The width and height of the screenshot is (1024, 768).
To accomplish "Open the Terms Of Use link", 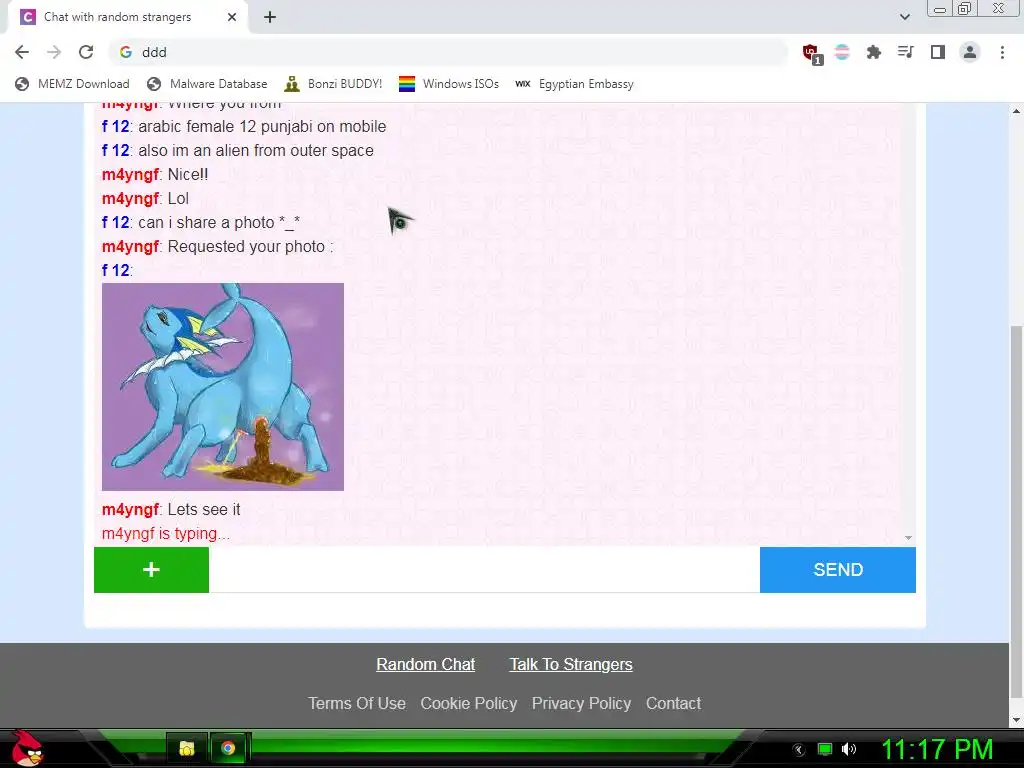I will click(x=357, y=703).
